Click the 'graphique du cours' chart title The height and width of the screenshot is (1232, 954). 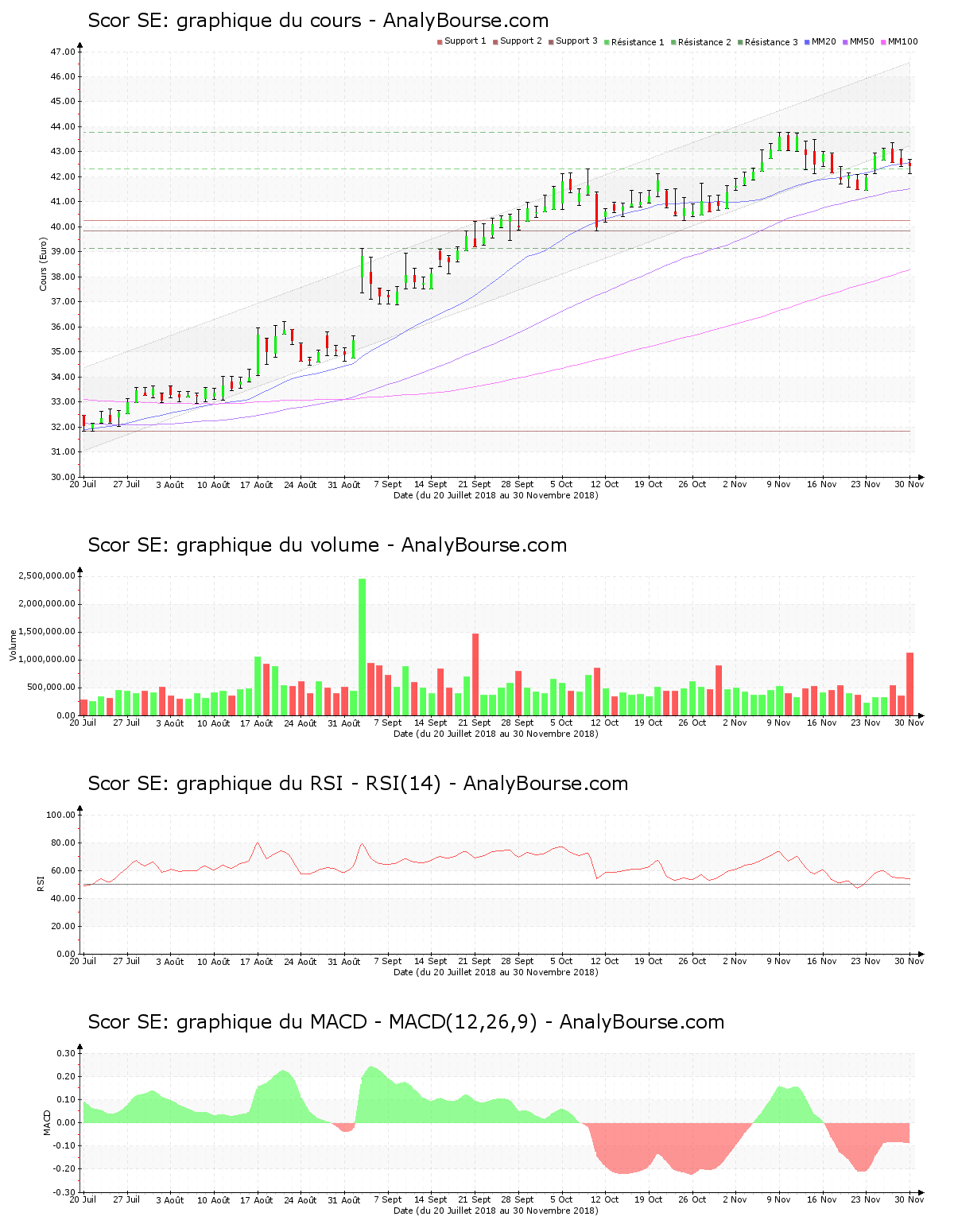[x=318, y=21]
